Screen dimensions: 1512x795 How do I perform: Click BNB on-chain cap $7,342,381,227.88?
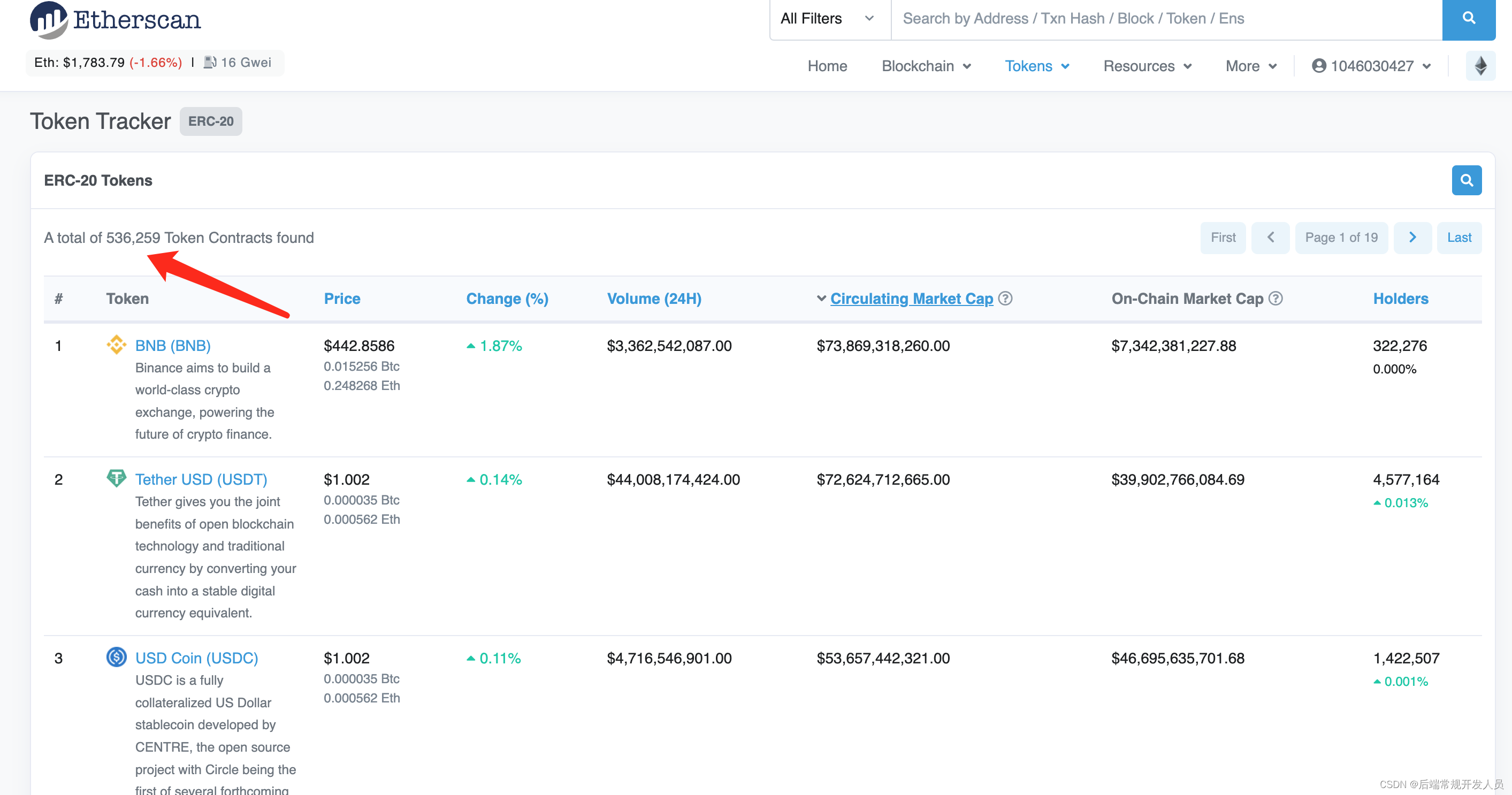1173,346
